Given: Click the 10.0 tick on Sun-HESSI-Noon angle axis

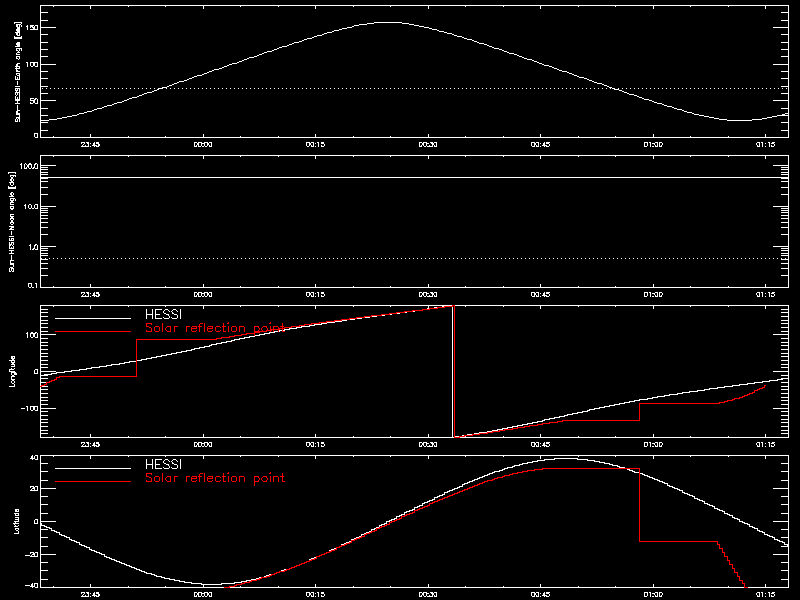Looking at the screenshot, I should click(31, 207).
